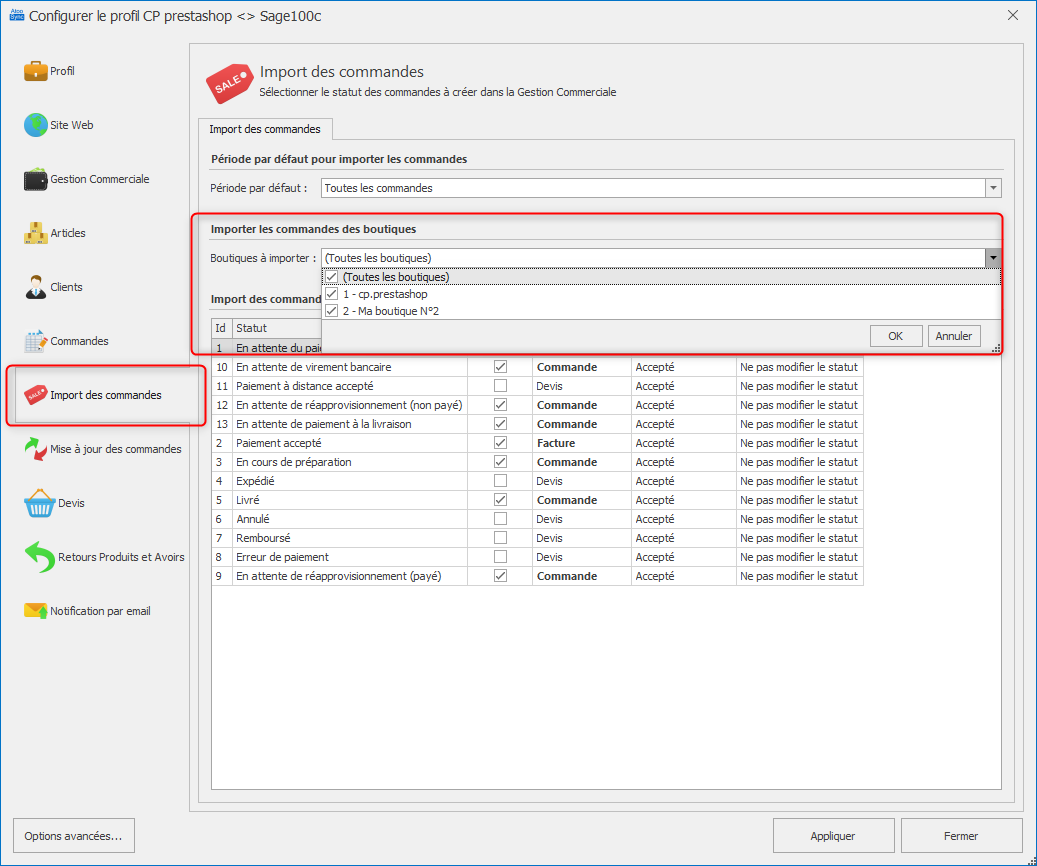Open Gestion Commerciale wallet icon
Viewport: 1037px width, 866px height.
coord(35,179)
